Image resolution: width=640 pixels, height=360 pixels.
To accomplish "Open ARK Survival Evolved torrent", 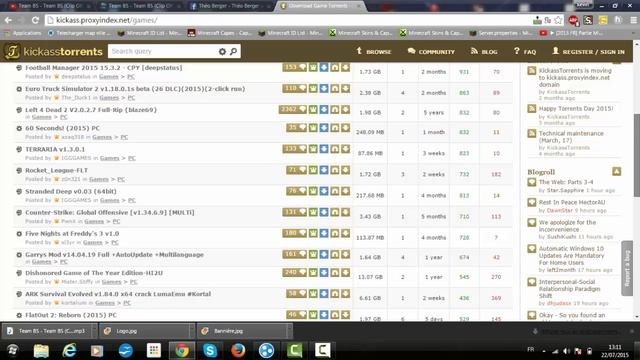I will tap(118, 294).
